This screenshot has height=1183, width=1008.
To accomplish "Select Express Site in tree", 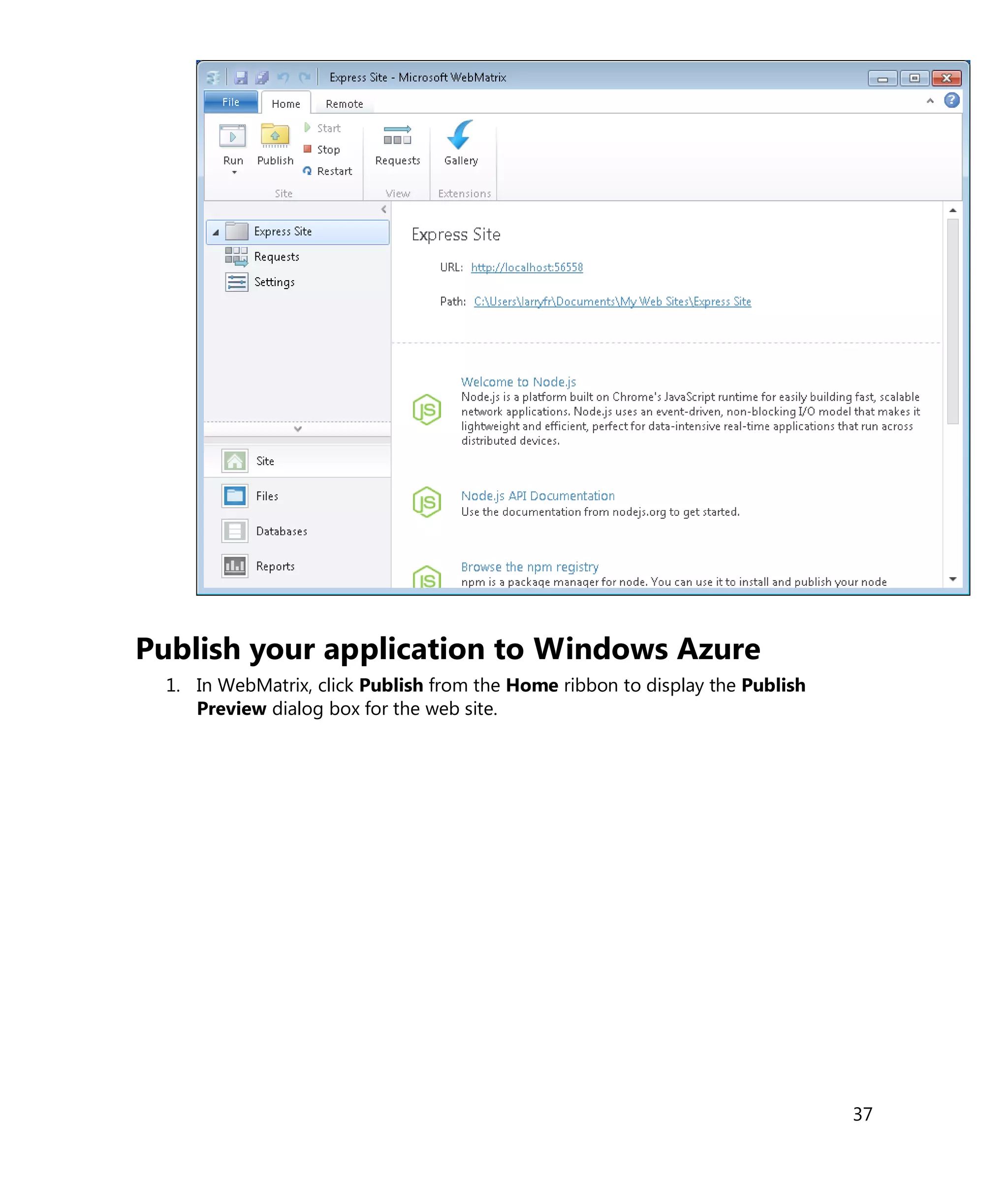I will (x=297, y=232).
